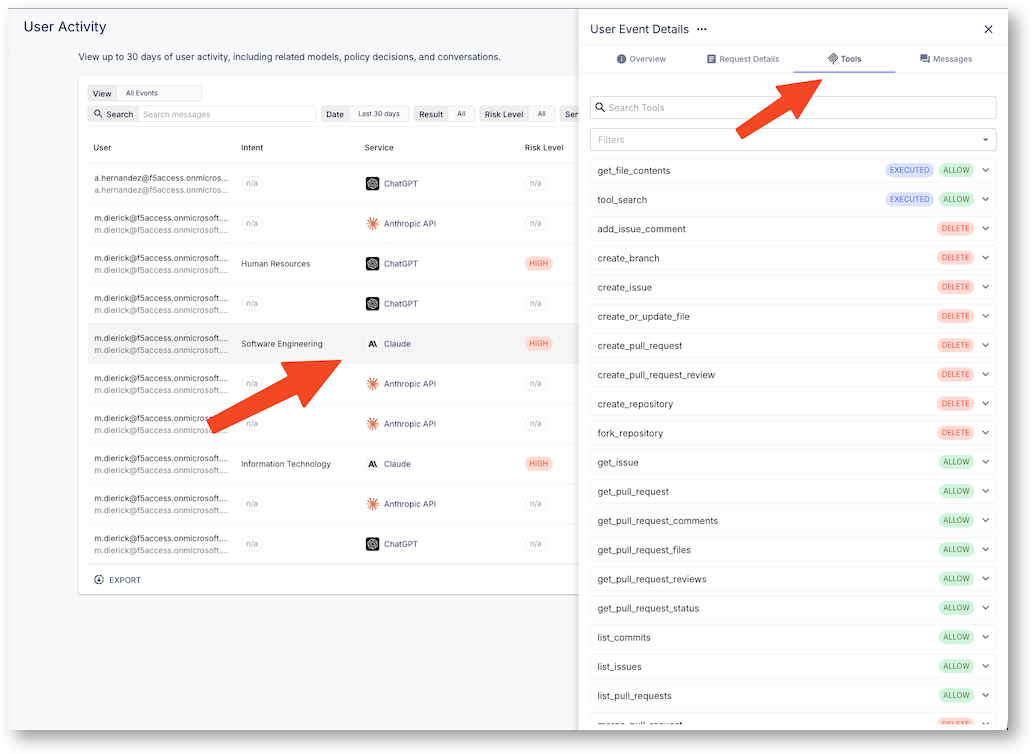
Task: Go to the Messages tab
Action: point(946,59)
